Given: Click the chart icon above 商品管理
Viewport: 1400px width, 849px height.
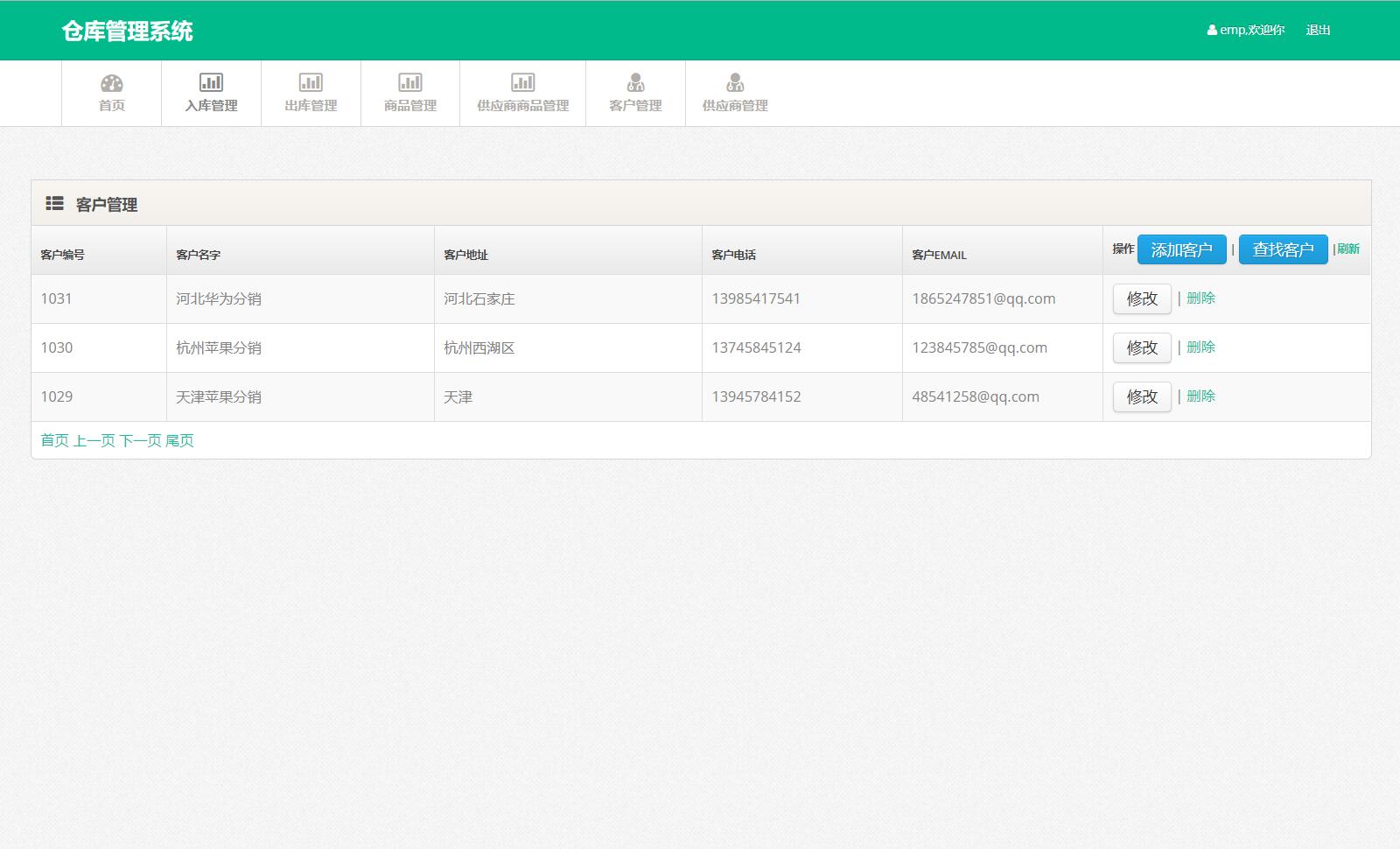Looking at the screenshot, I should click(x=410, y=82).
